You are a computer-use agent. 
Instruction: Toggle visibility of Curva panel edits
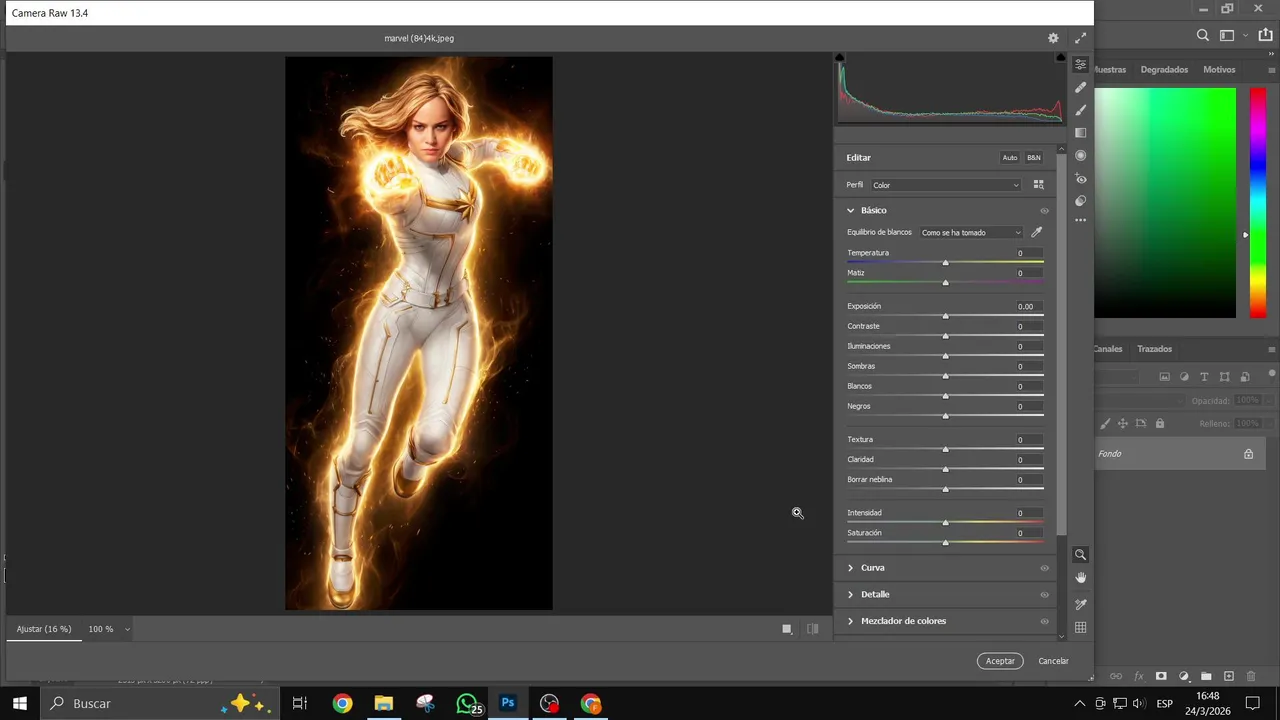1044,568
